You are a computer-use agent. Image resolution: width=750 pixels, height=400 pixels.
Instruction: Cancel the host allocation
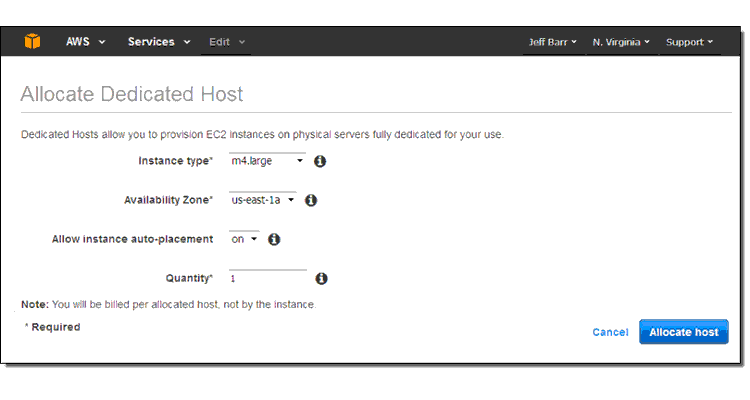(x=610, y=332)
